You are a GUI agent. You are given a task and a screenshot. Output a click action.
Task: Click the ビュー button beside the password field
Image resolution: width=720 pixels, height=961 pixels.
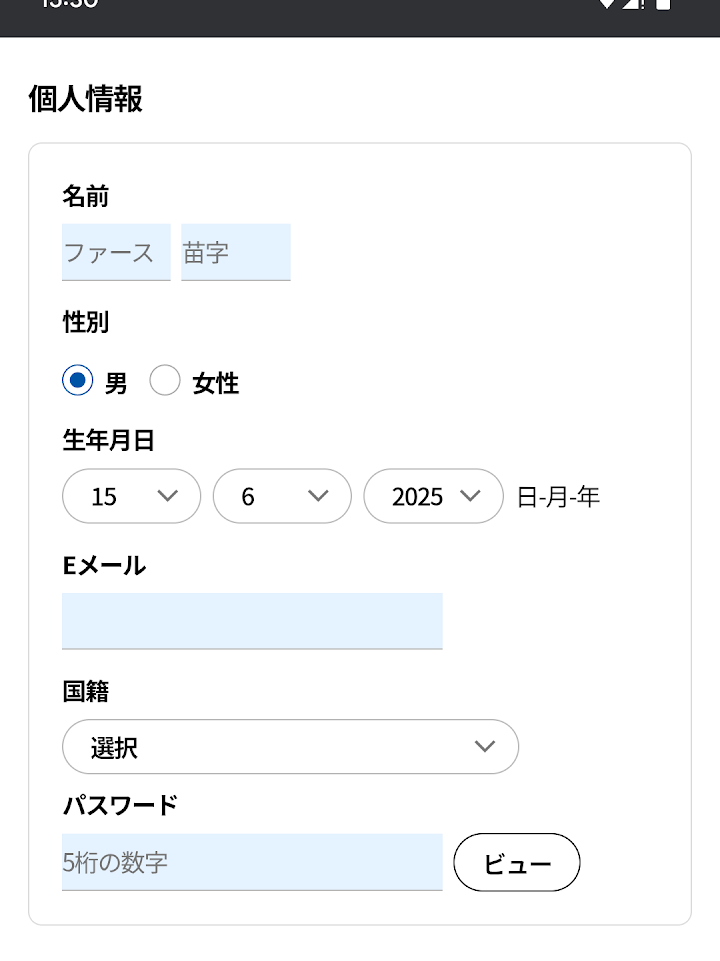517,862
